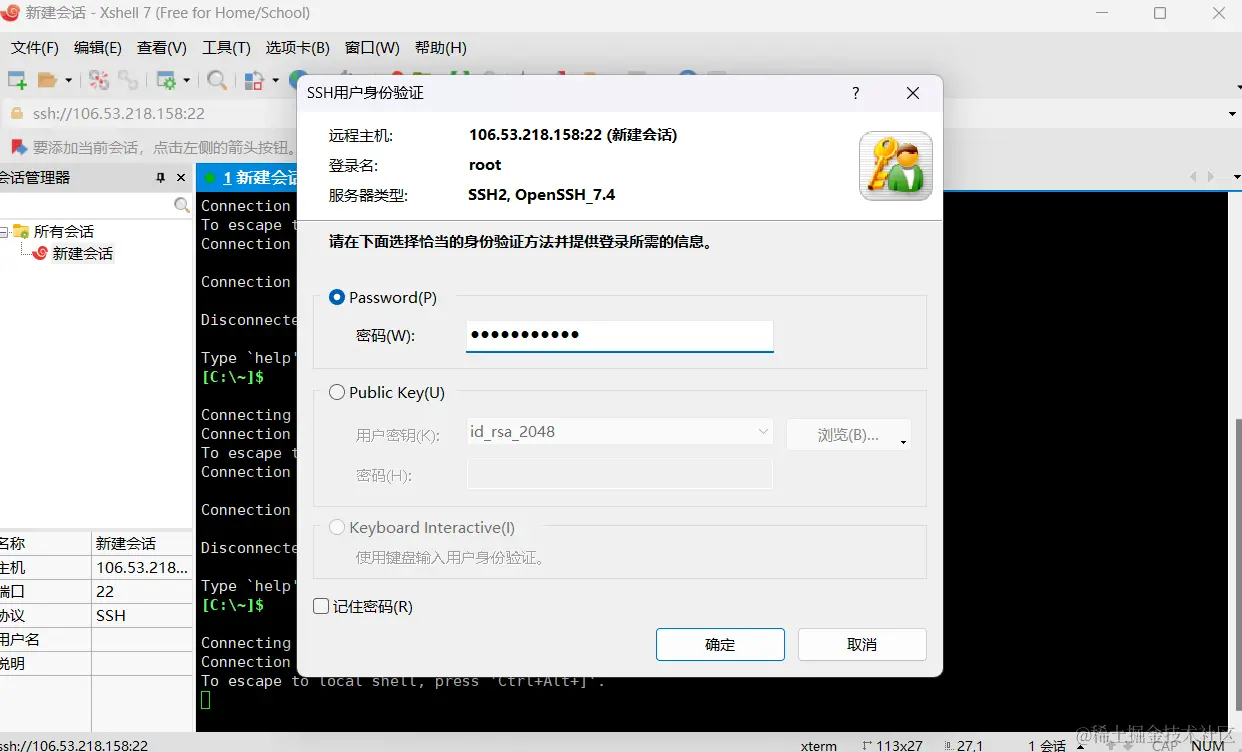
Task: Click the session manager search box
Action: [87, 205]
